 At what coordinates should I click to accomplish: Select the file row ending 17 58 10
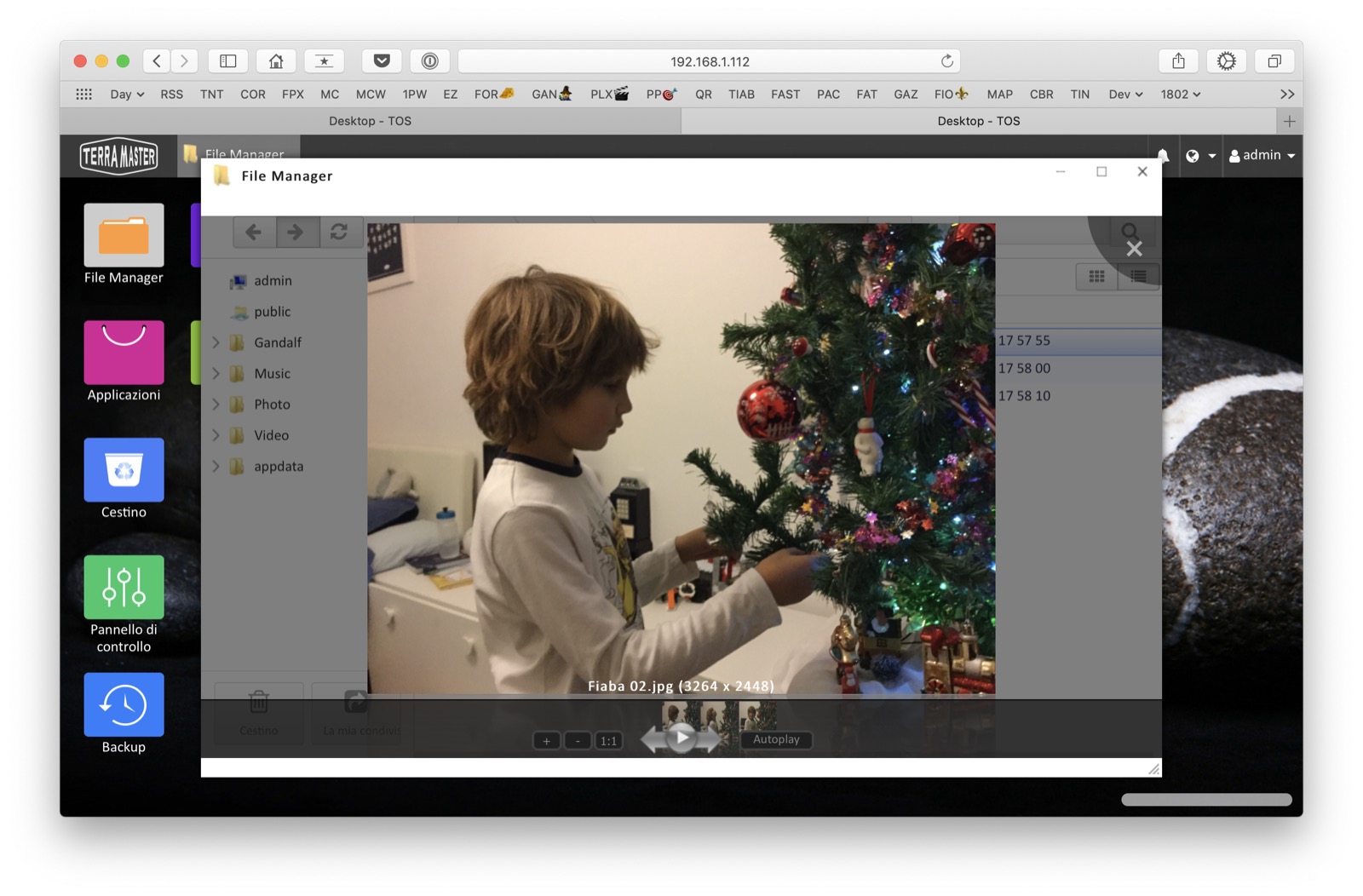(x=1078, y=396)
